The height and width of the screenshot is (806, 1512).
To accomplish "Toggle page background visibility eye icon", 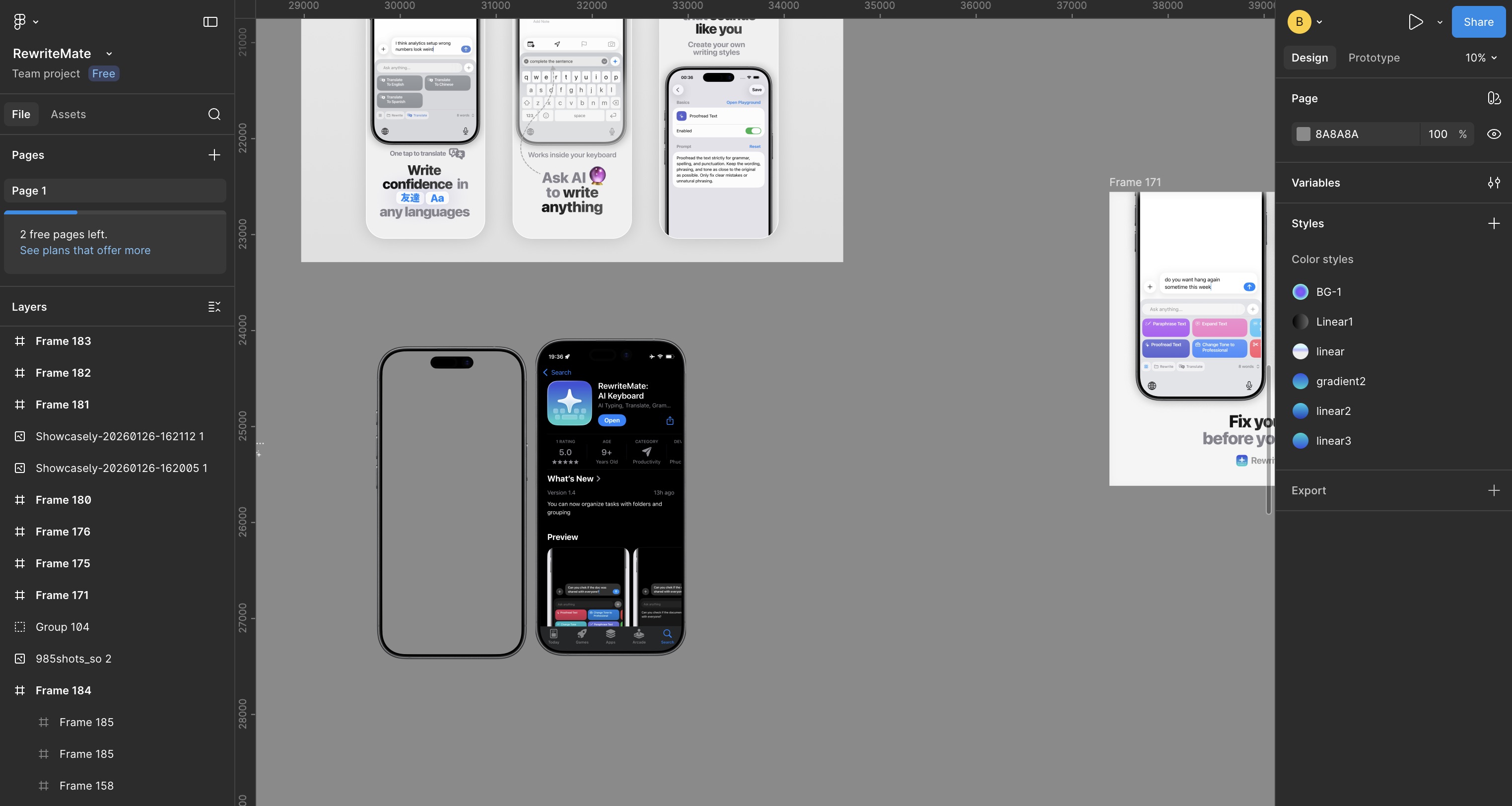I will coord(1494,134).
